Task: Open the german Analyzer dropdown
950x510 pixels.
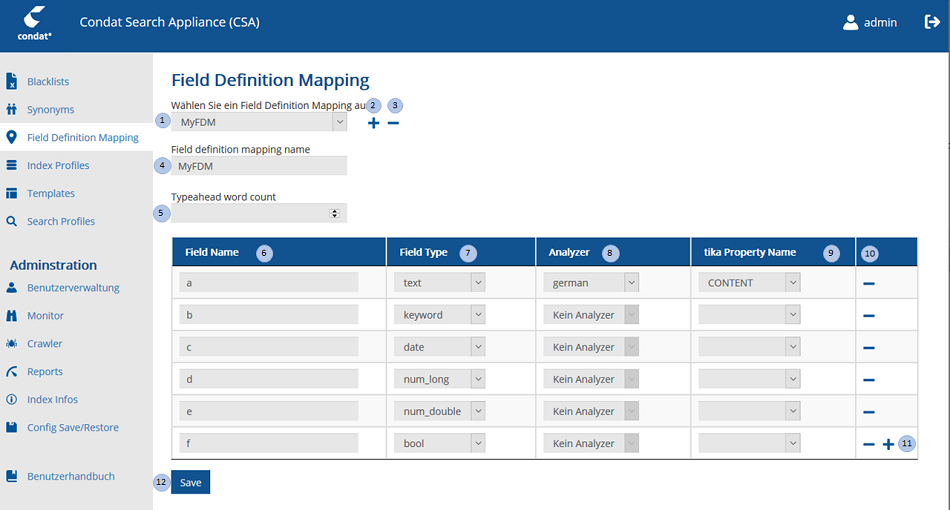Action: click(x=591, y=282)
